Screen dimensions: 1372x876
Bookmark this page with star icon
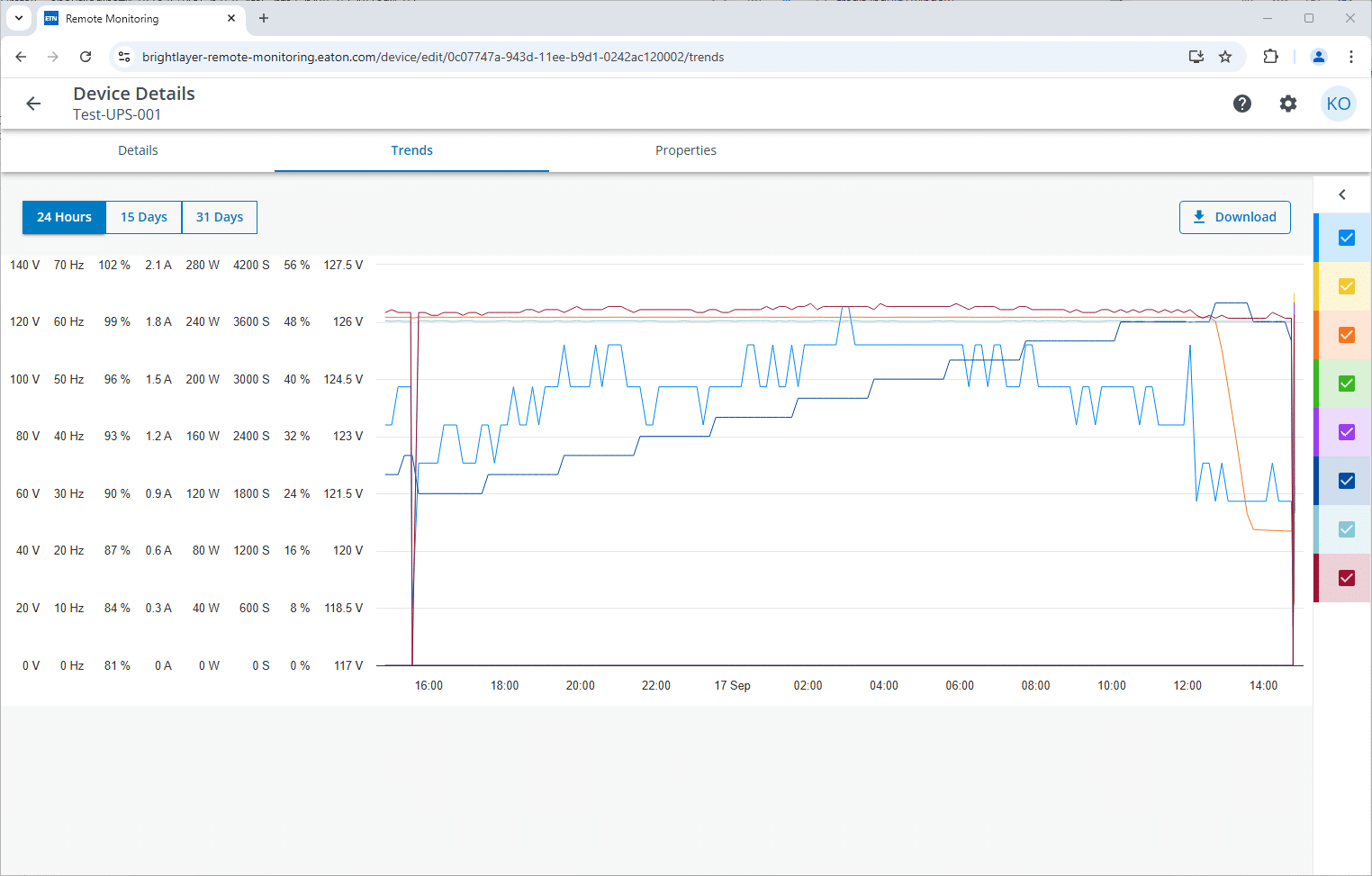(1225, 57)
